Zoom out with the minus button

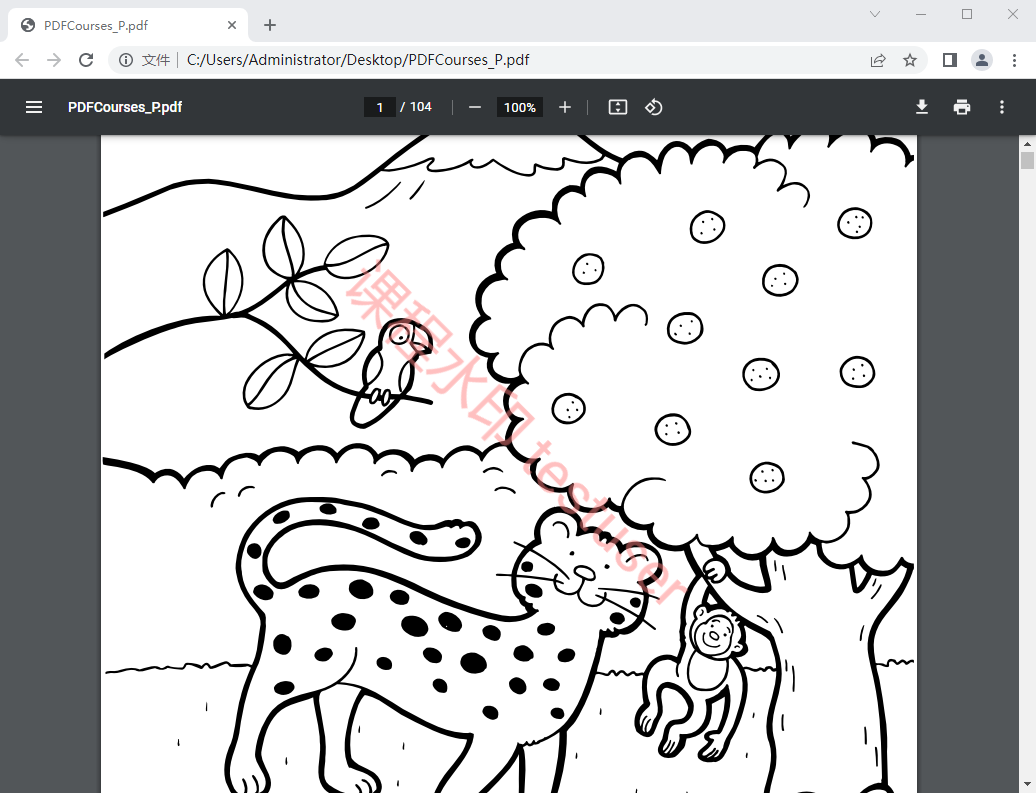coord(475,107)
